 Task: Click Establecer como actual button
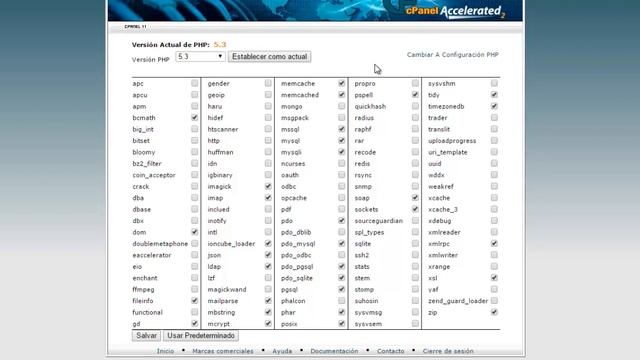[269, 56]
